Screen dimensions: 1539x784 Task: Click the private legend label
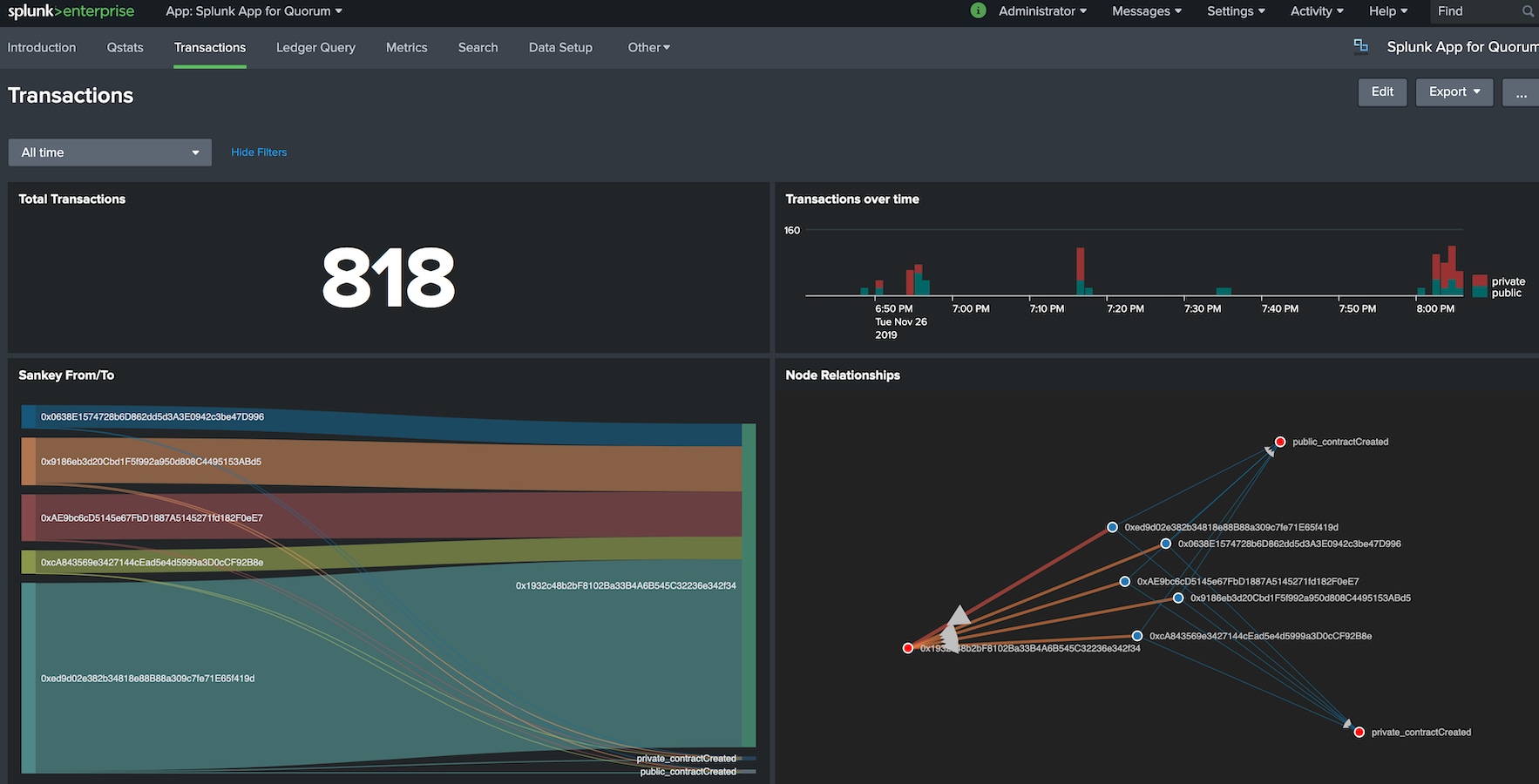coord(1508,281)
